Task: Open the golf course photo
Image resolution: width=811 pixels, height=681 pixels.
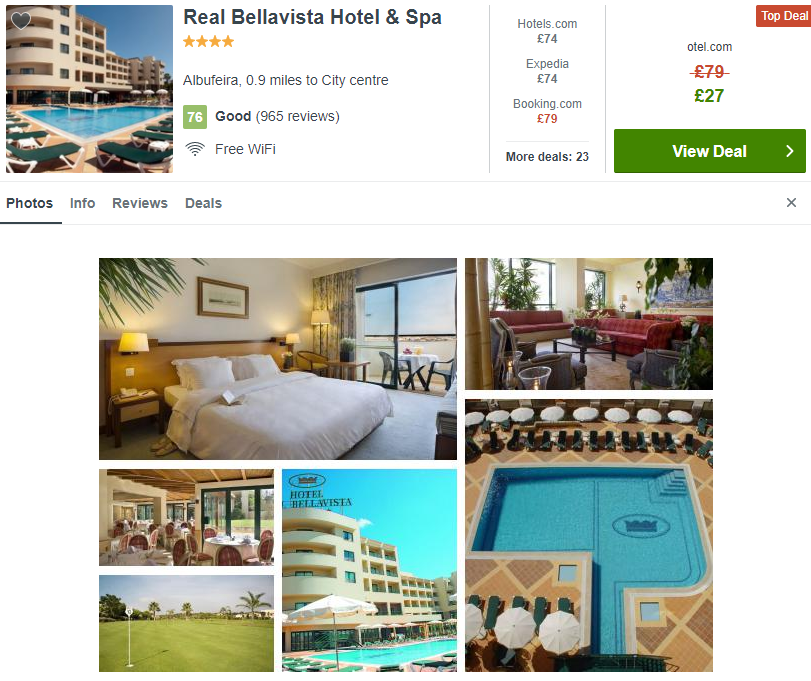Action: click(186, 624)
